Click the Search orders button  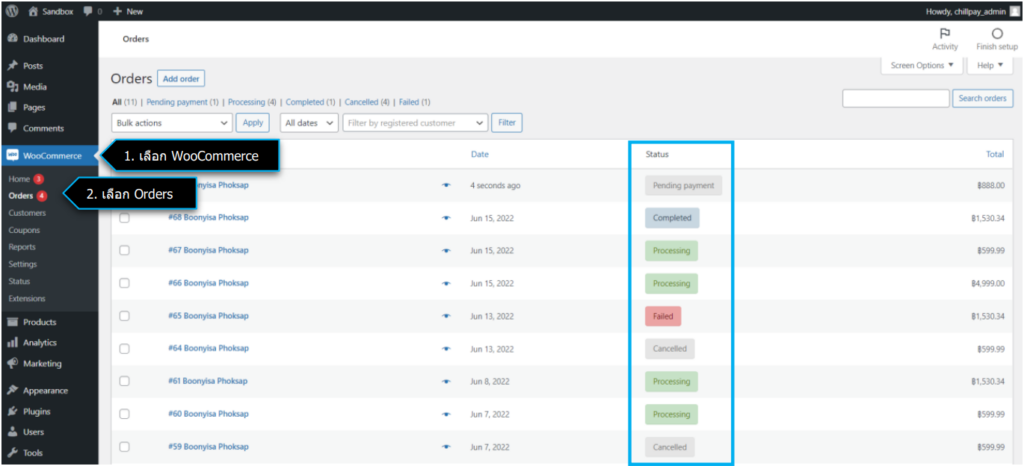click(983, 99)
